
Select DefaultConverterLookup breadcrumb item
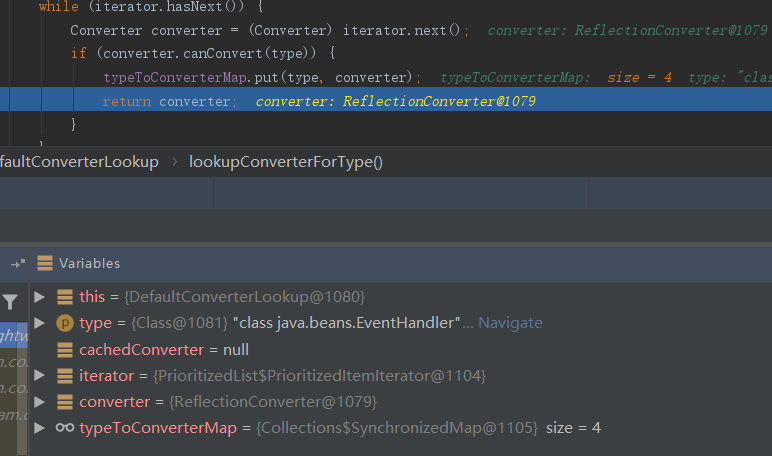[x=79, y=162]
